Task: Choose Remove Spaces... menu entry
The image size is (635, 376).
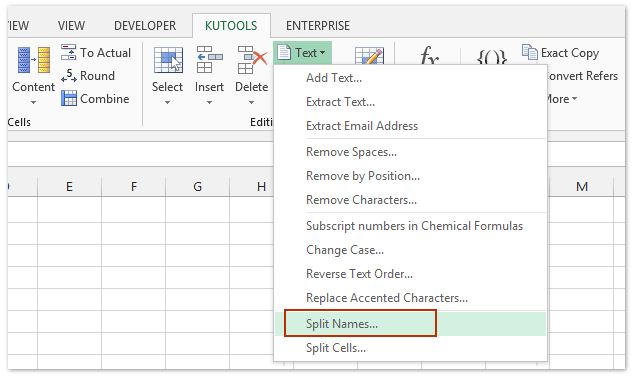Action: [410, 152]
